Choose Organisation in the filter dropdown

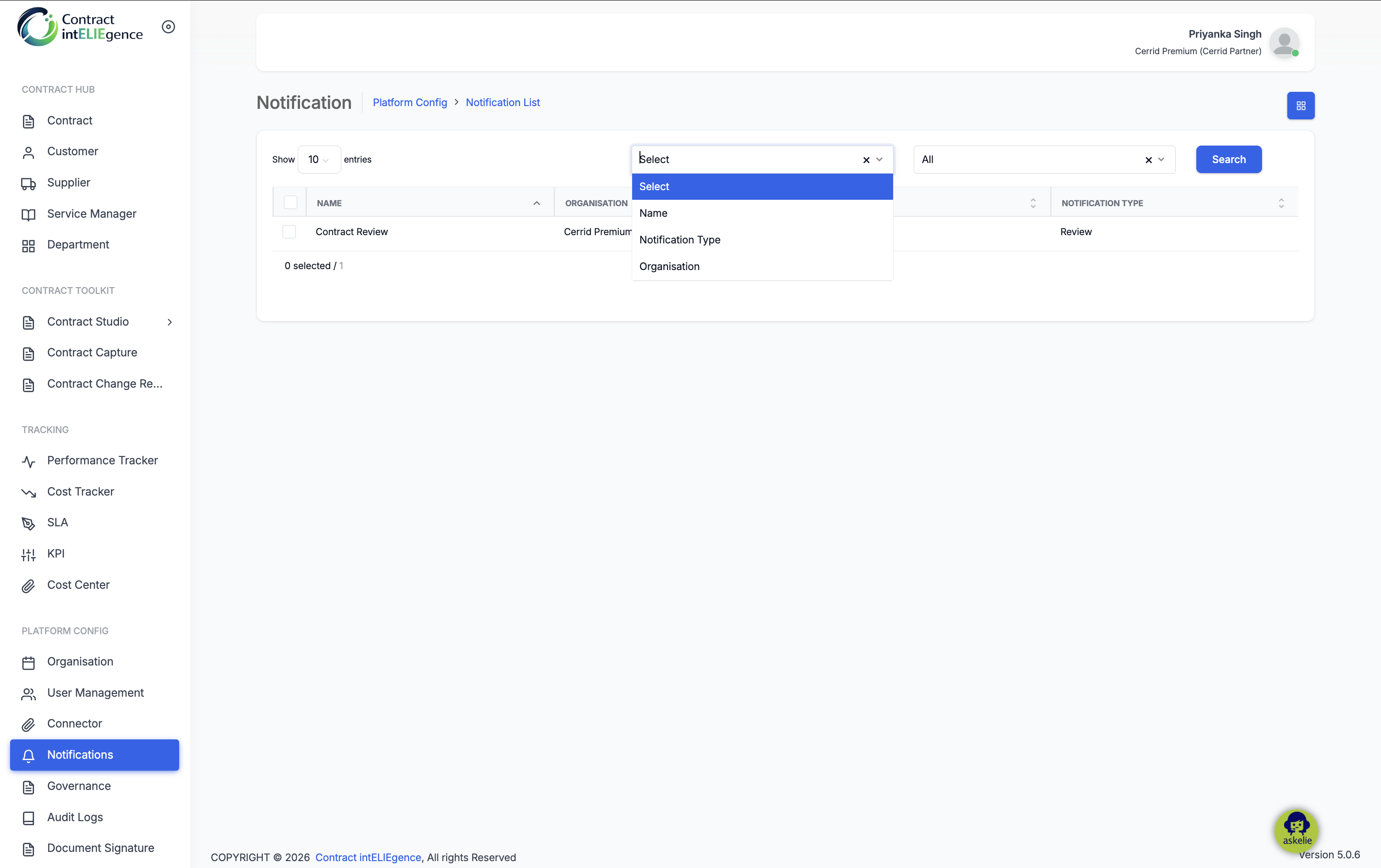(762, 266)
